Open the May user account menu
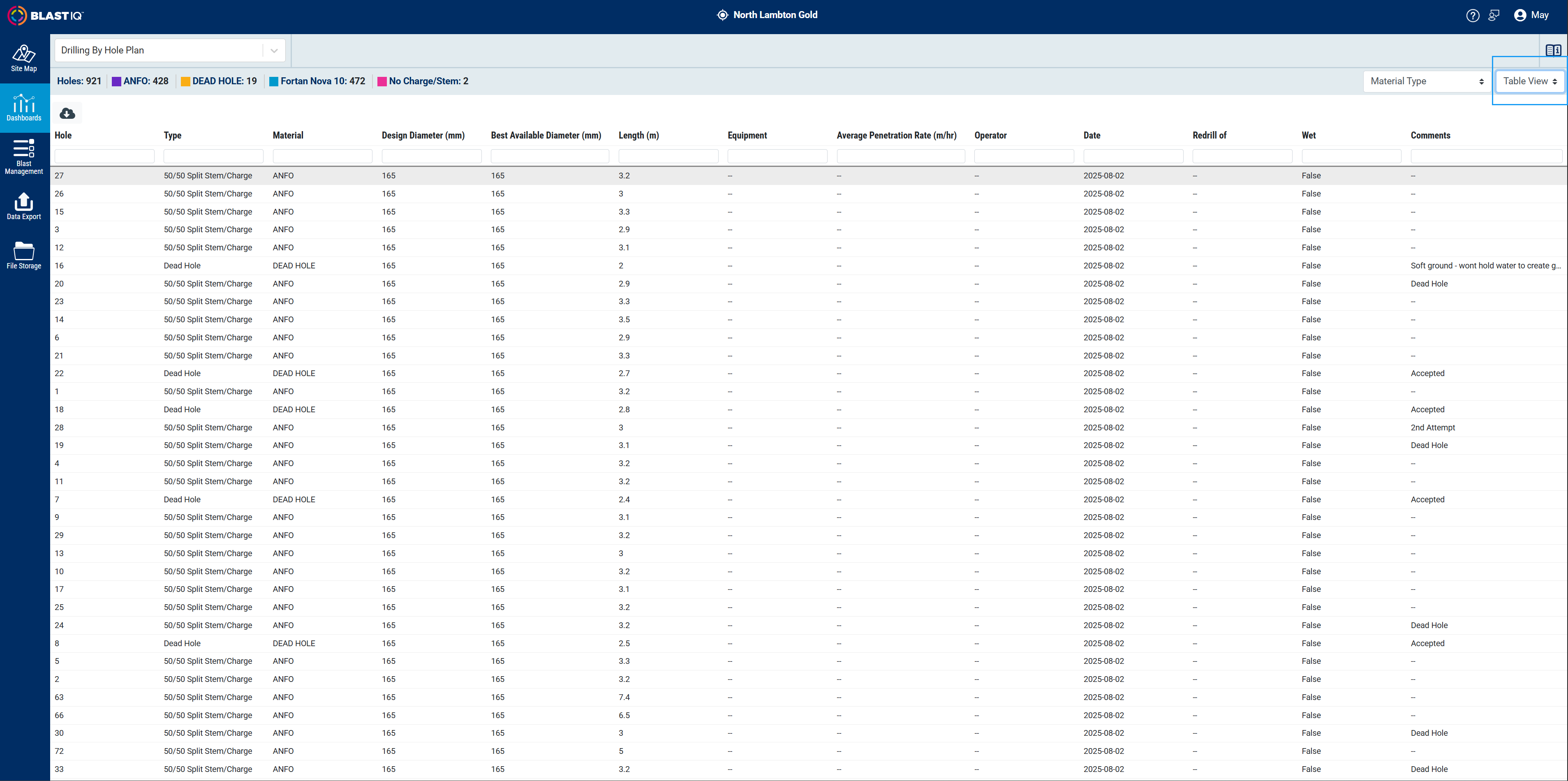 [1531, 15]
